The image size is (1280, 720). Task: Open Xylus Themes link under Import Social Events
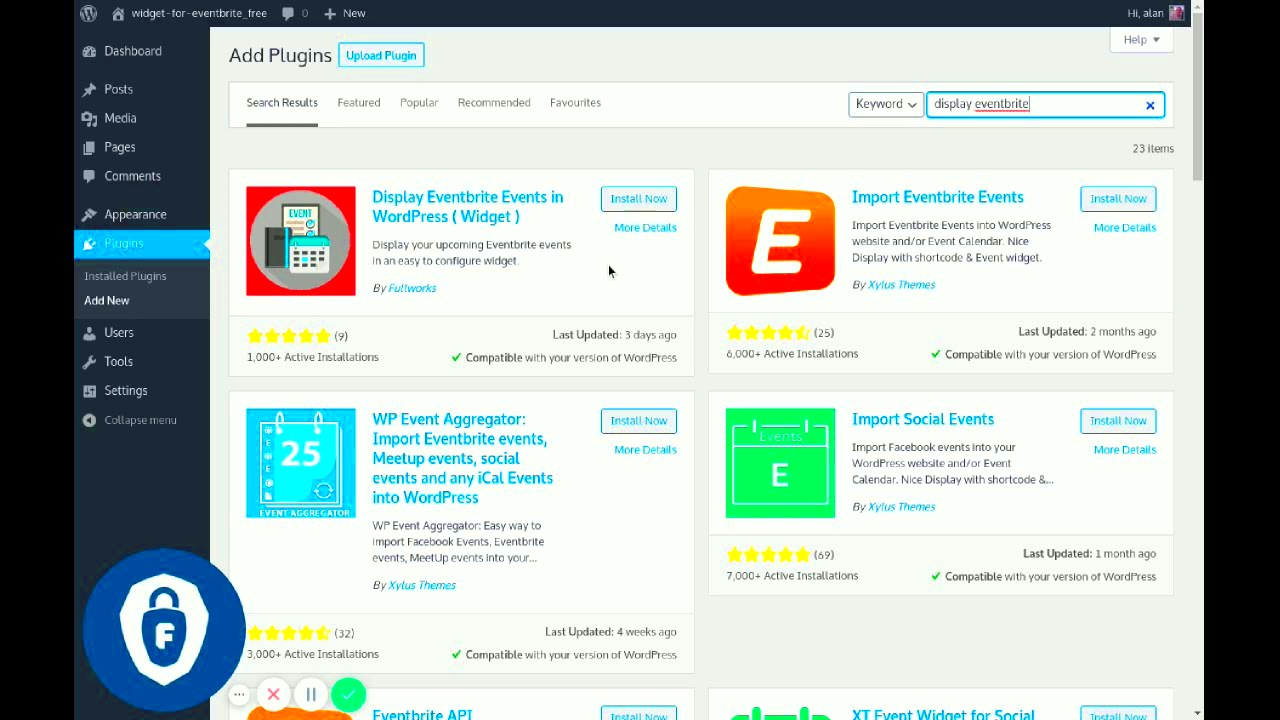click(901, 507)
